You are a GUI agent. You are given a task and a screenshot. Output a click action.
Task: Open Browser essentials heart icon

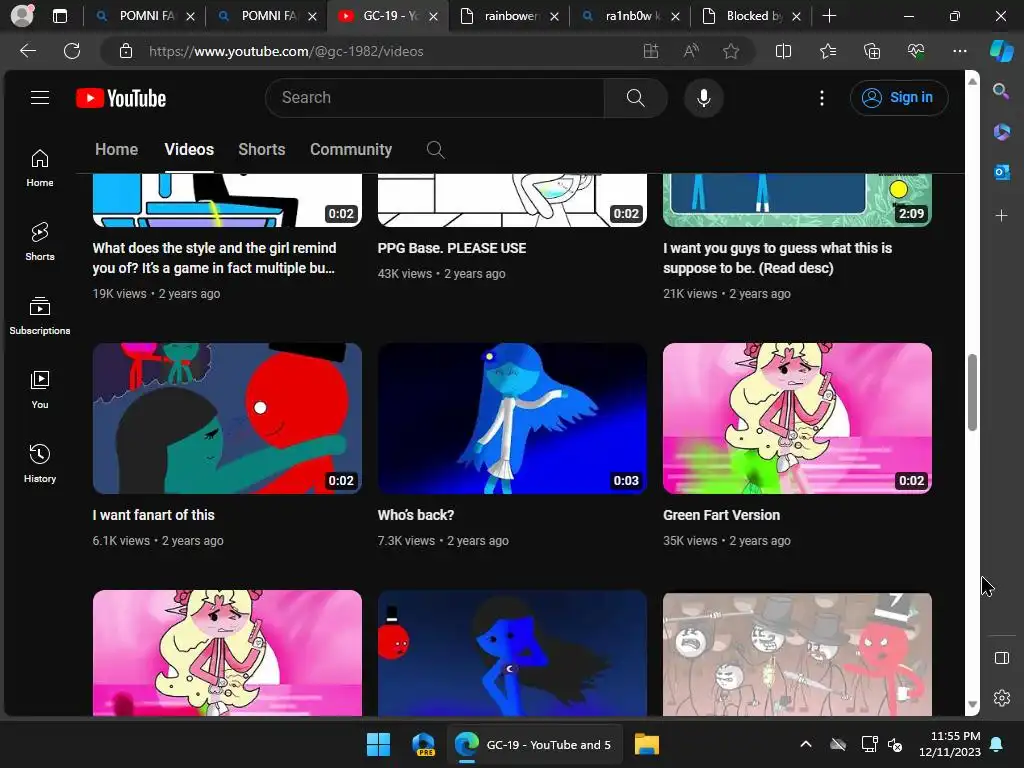coord(916,51)
